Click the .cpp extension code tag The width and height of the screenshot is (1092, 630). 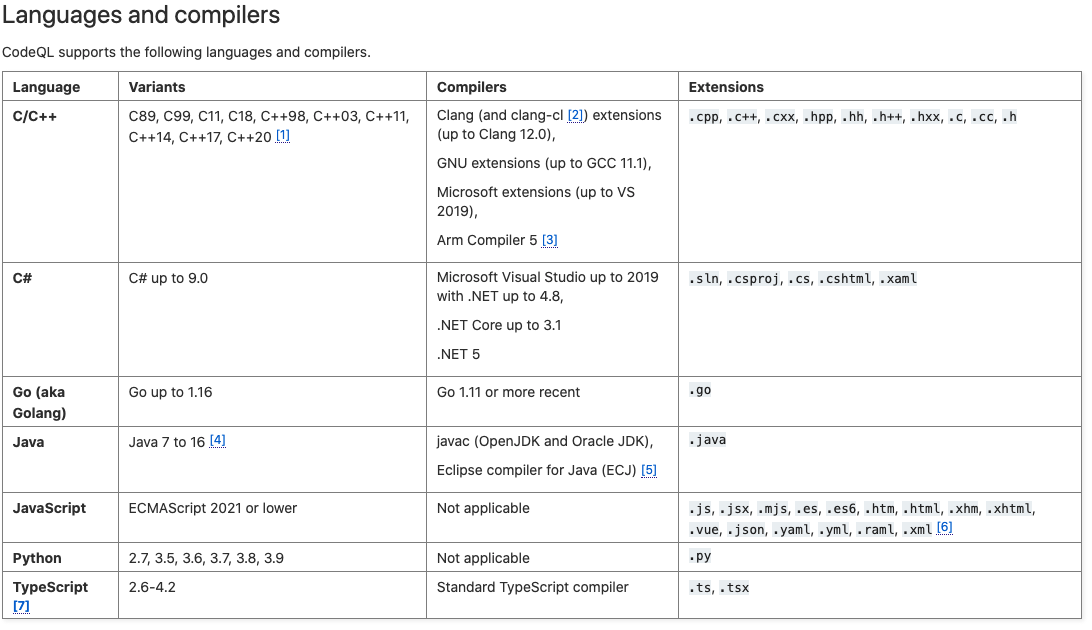coord(704,116)
